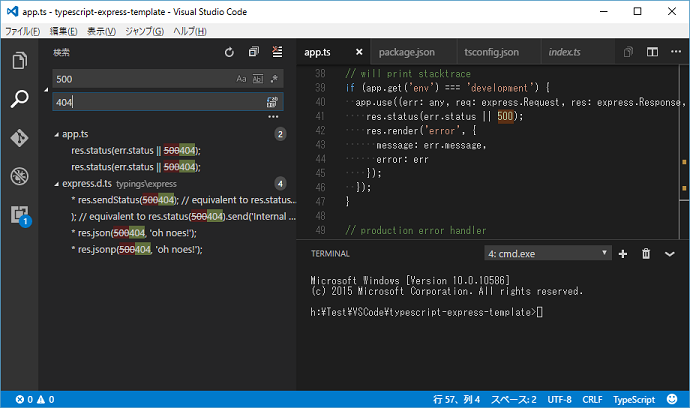Collapse the express.d.ts results group
690x408 pixels.
pyautogui.click(x=56, y=184)
